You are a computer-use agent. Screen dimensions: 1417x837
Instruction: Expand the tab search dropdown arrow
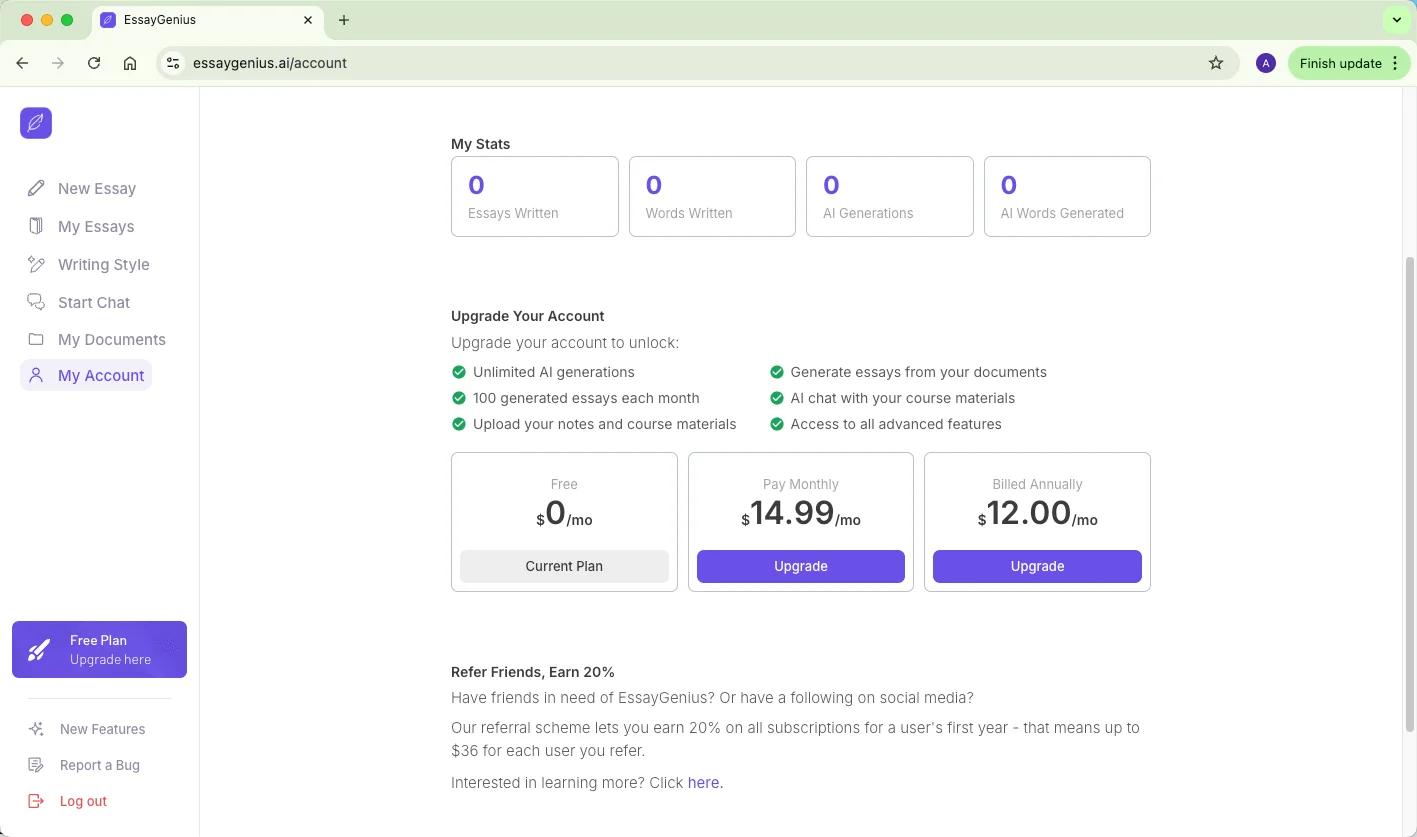tap(1396, 20)
